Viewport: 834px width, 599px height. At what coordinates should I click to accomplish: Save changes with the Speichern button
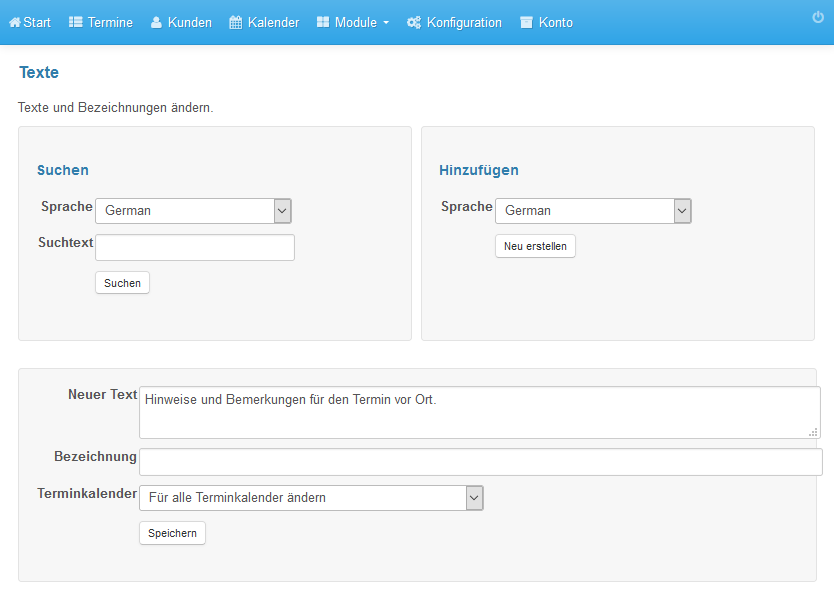tap(172, 533)
